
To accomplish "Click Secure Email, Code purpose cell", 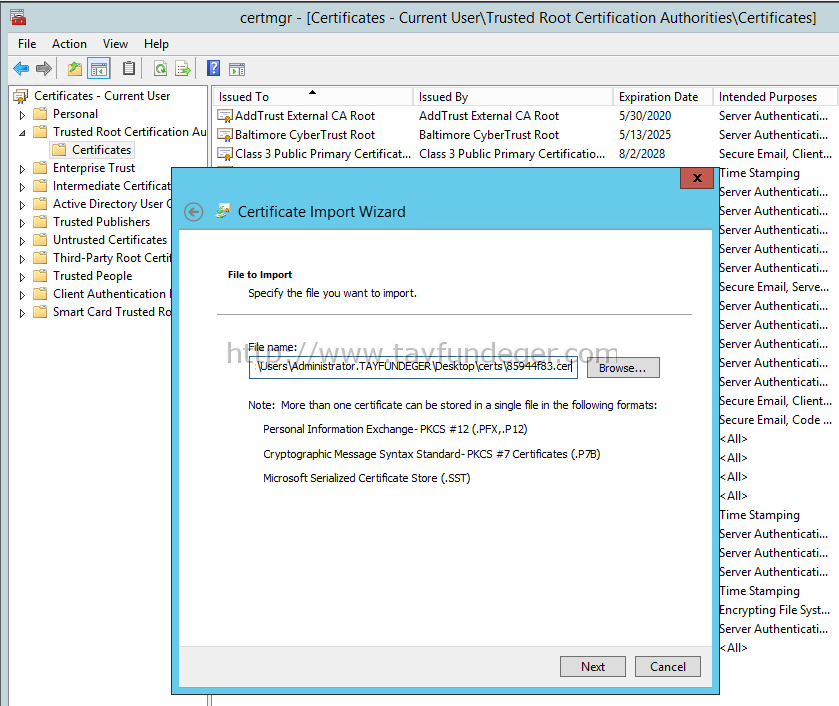I will (x=775, y=420).
